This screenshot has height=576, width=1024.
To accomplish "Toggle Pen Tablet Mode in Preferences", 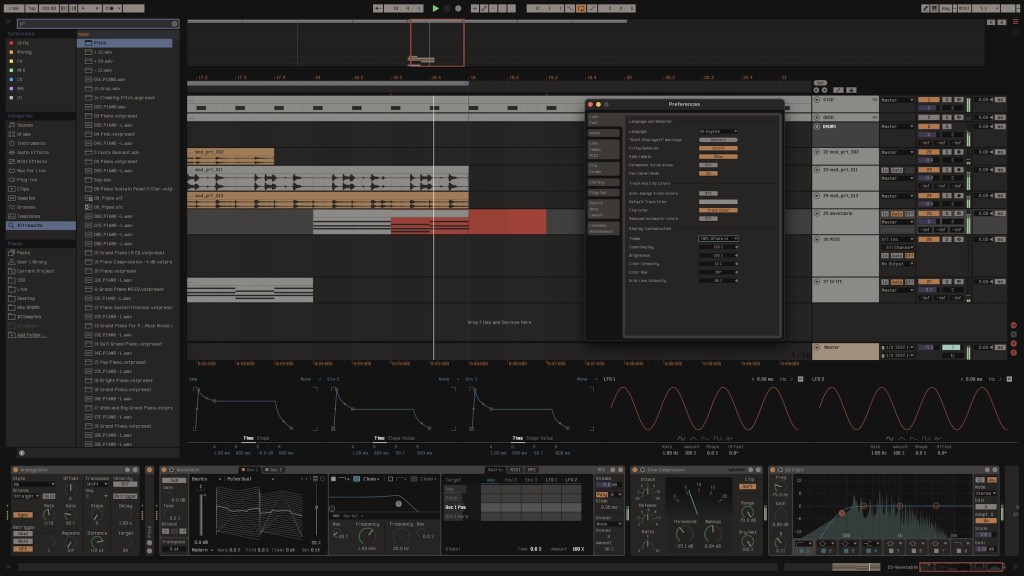I will click(x=708, y=172).
